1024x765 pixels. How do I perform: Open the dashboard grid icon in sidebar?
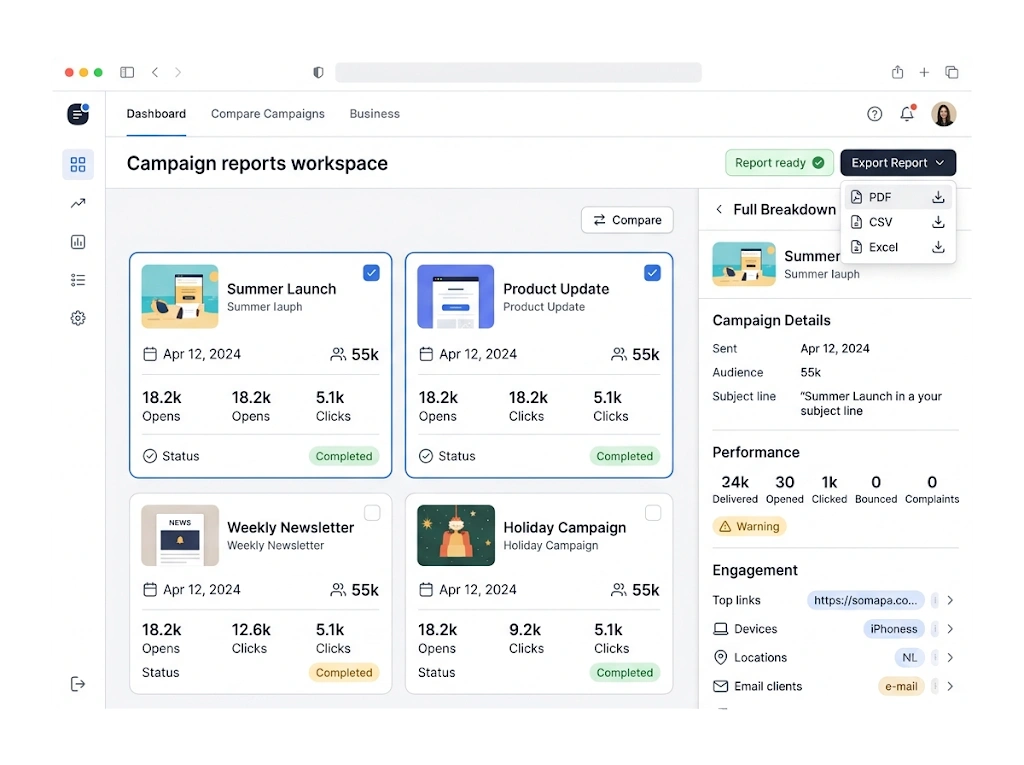click(78, 164)
